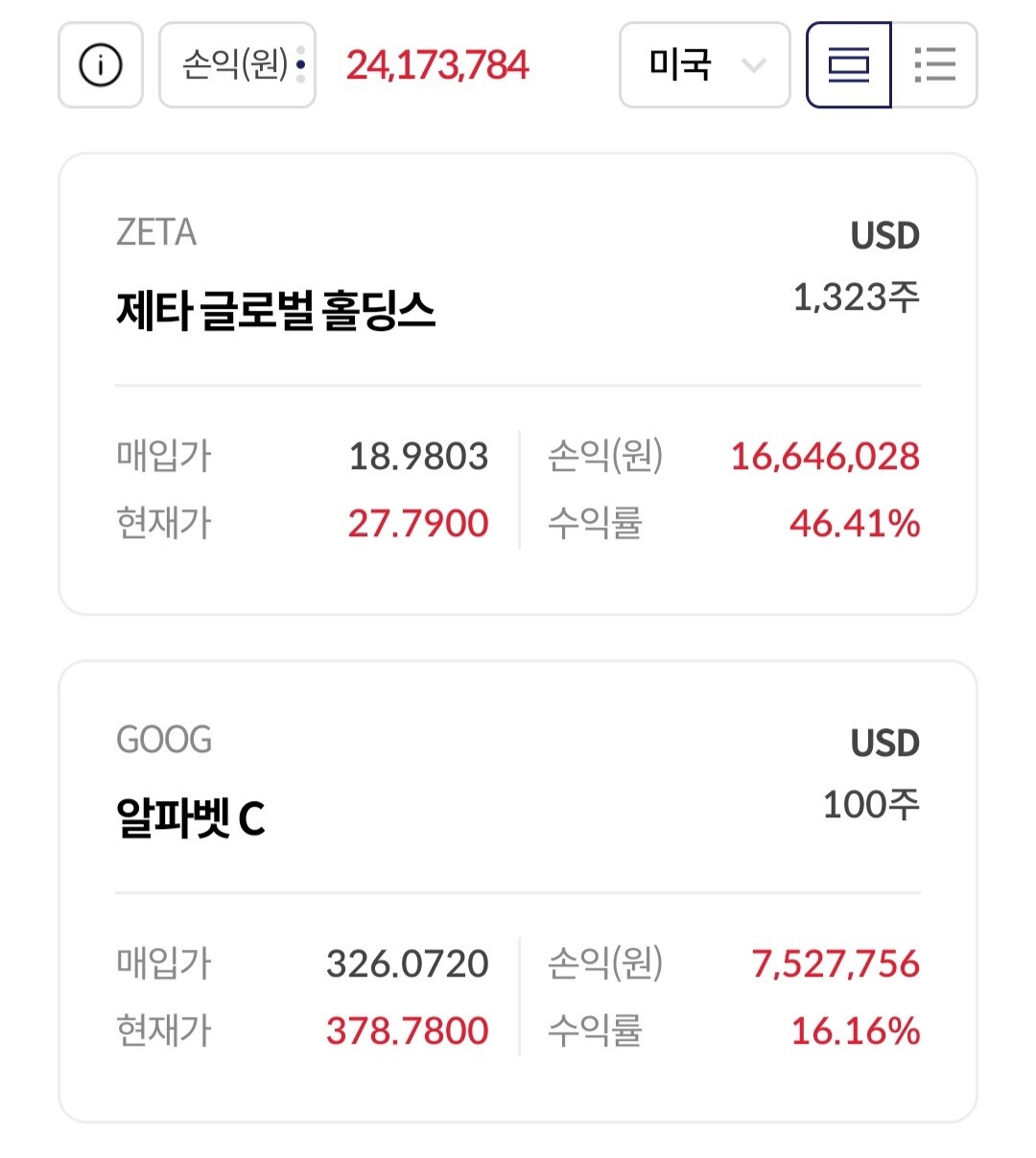
Task: Switch to card view layout icon
Action: pos(849,65)
